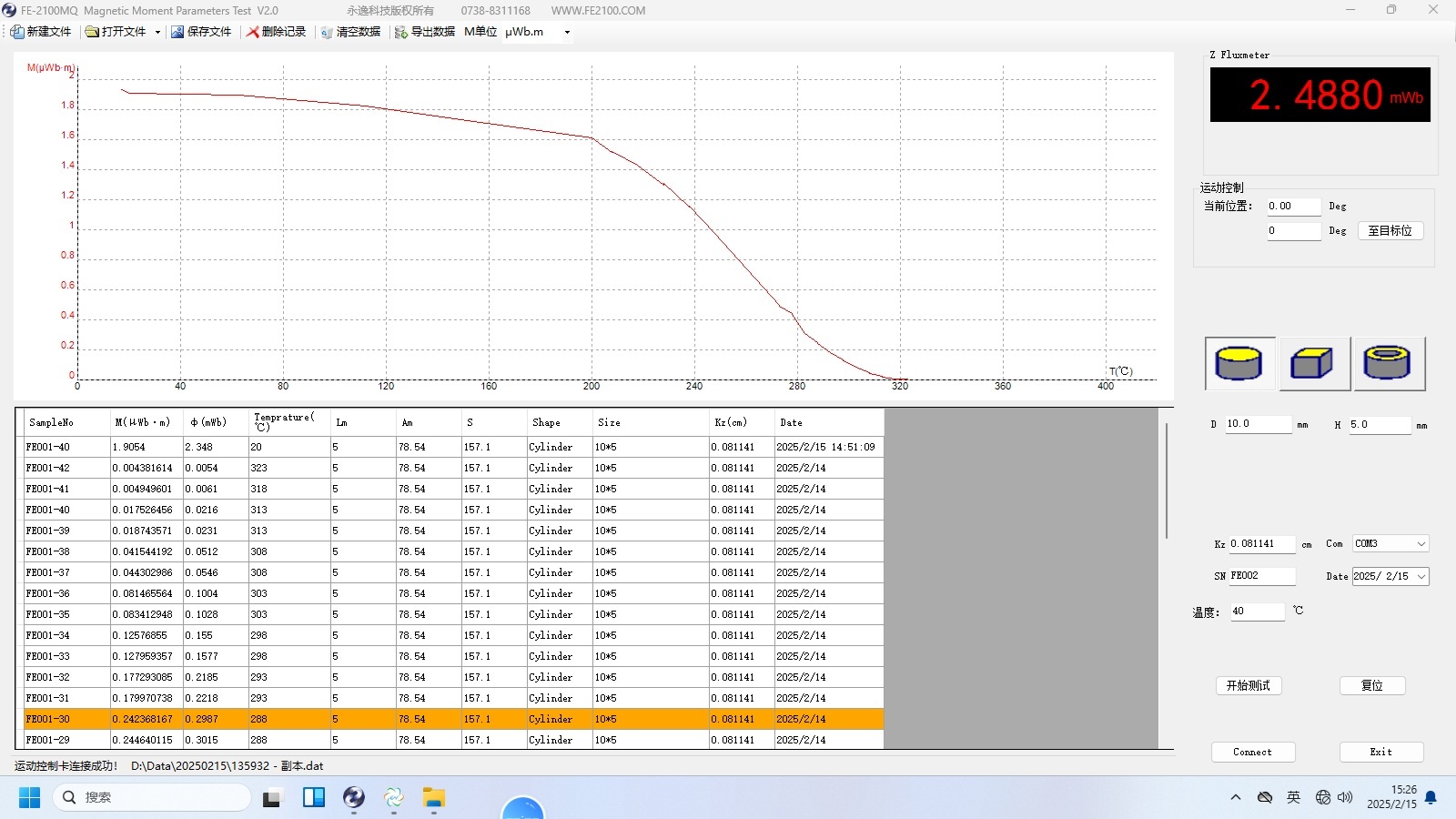The image size is (1456, 819).
Task: Open File Explorer from the taskbar
Action: [x=434, y=798]
